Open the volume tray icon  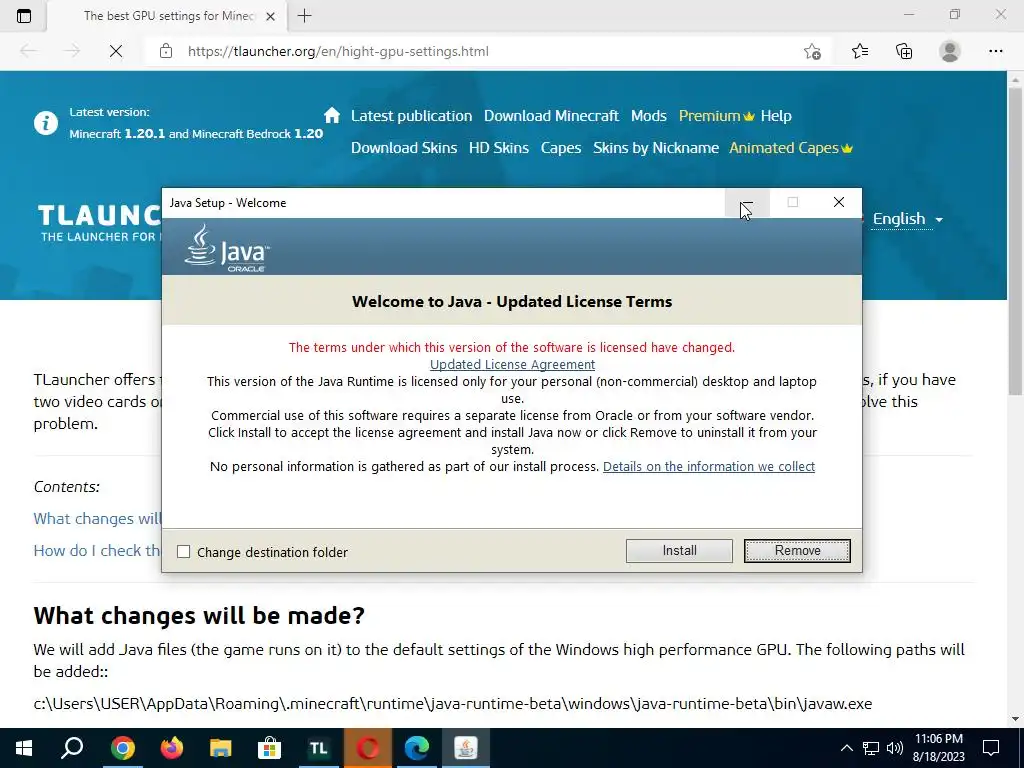pos(895,748)
